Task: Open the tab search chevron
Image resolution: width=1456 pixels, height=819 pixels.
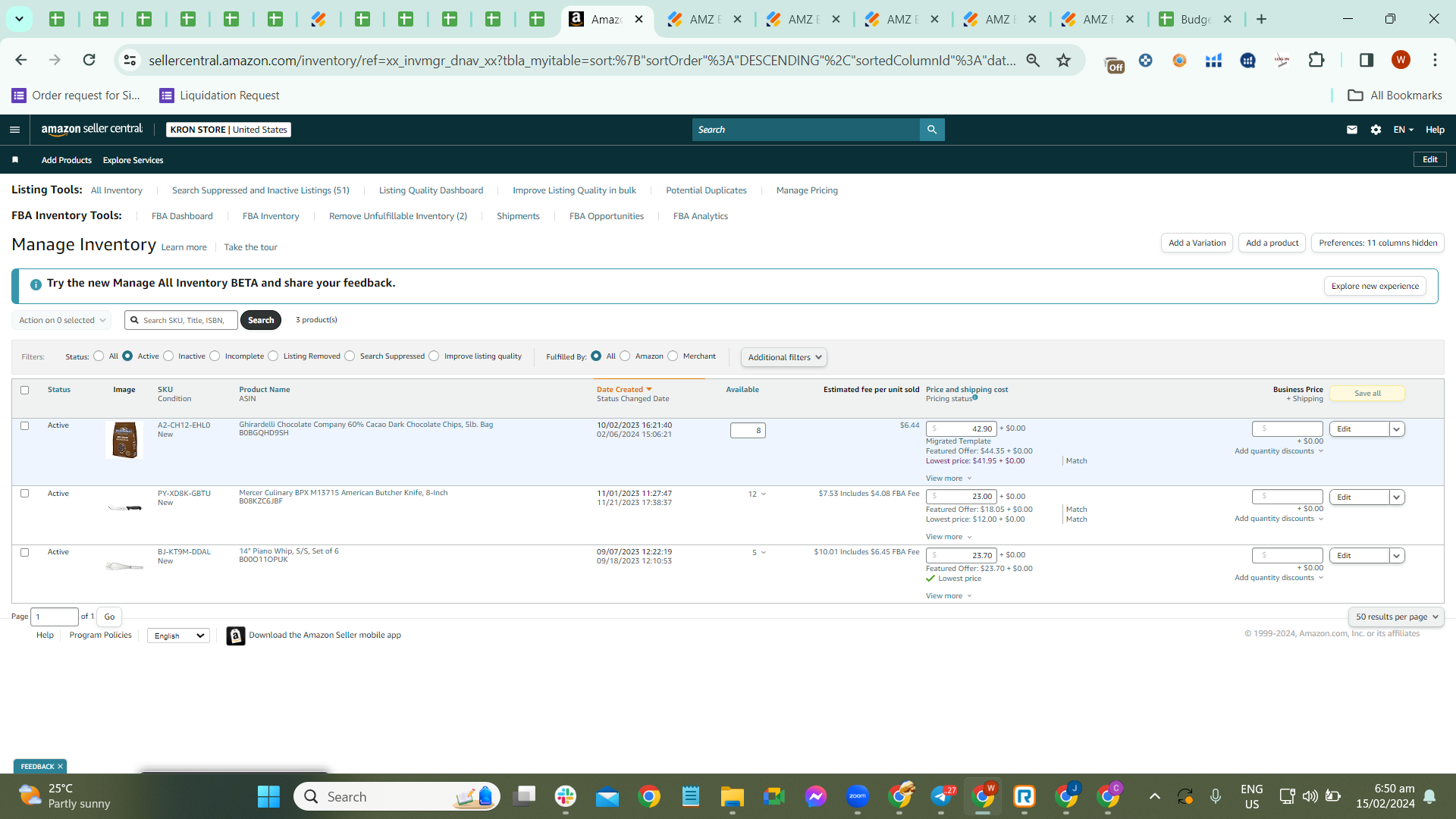Action: 19,19
